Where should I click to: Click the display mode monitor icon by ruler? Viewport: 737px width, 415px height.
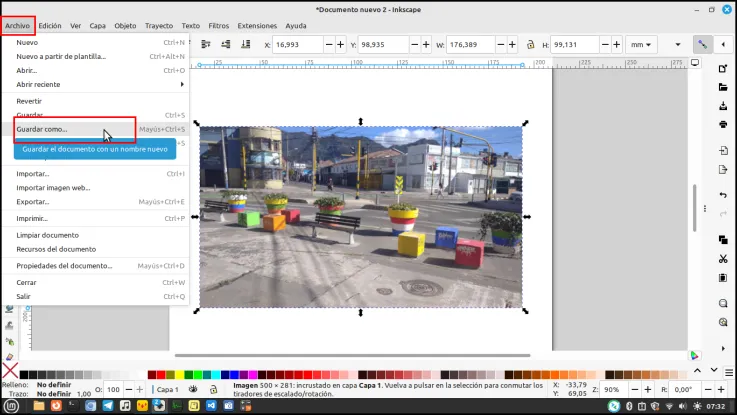[695, 63]
